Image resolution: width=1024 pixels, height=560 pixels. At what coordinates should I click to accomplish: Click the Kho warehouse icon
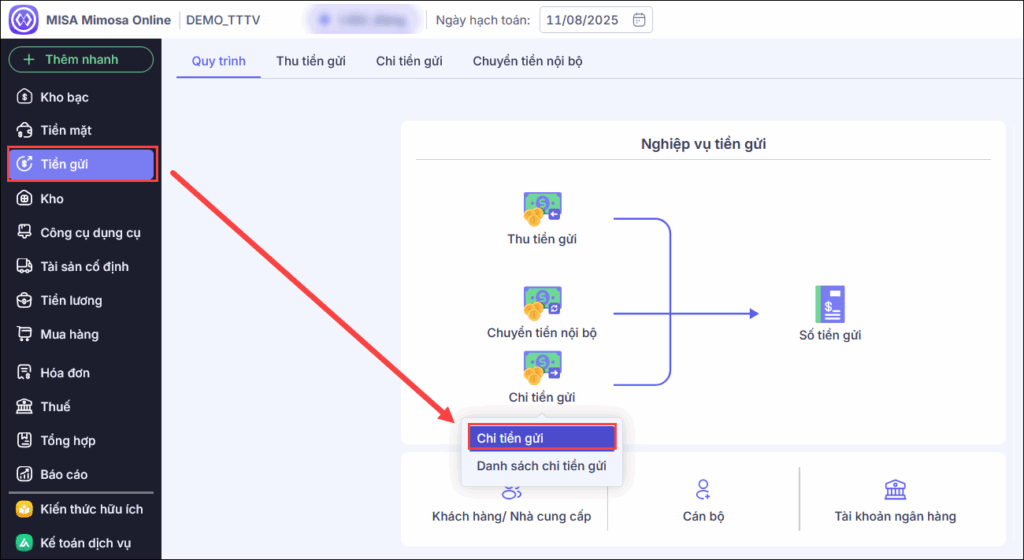(x=24, y=198)
